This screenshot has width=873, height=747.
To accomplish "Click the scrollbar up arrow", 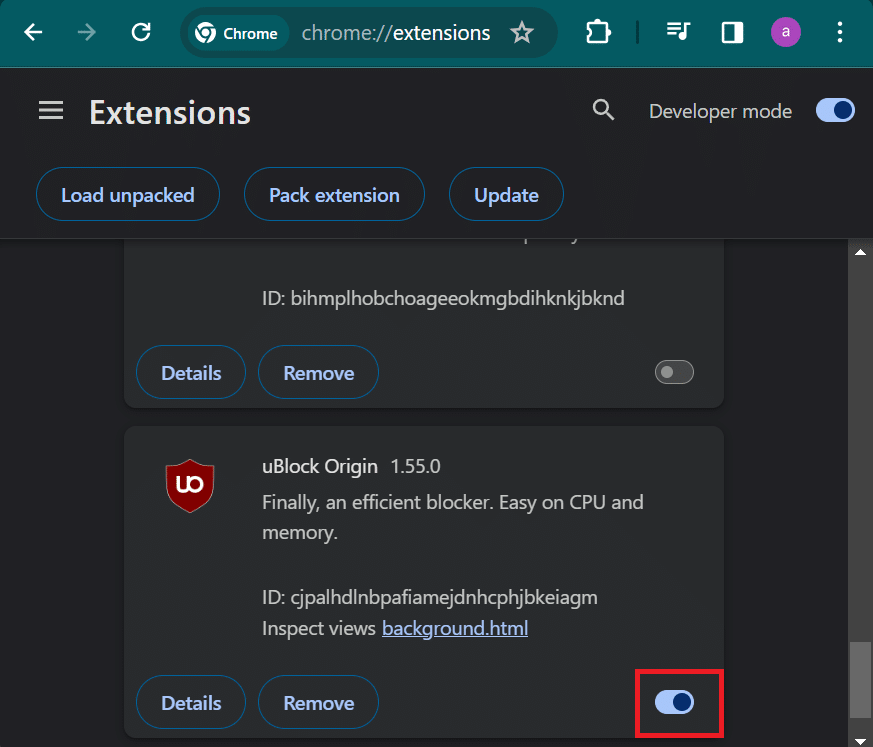I will click(860, 252).
